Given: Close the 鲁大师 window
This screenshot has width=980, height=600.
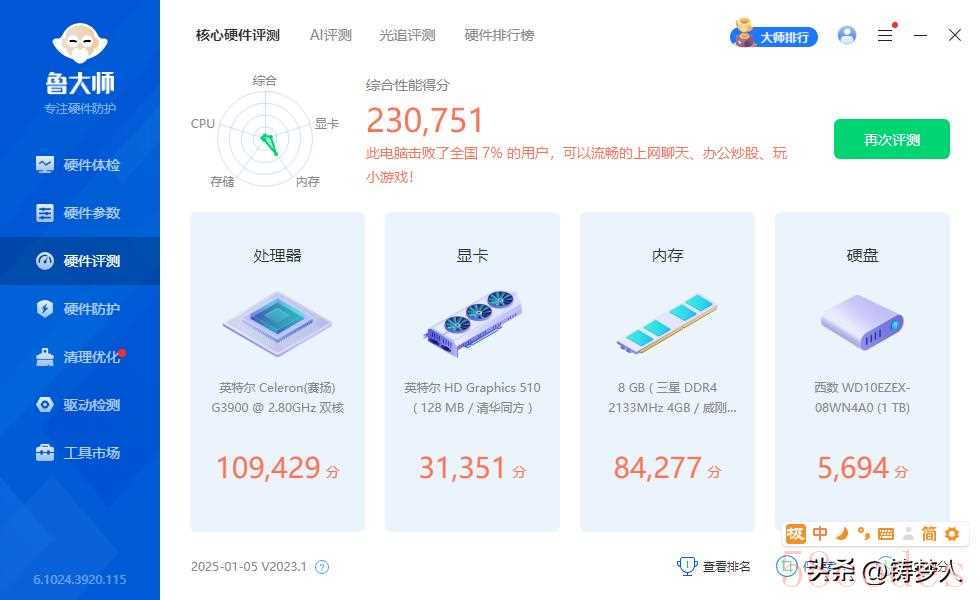Looking at the screenshot, I should [954, 36].
